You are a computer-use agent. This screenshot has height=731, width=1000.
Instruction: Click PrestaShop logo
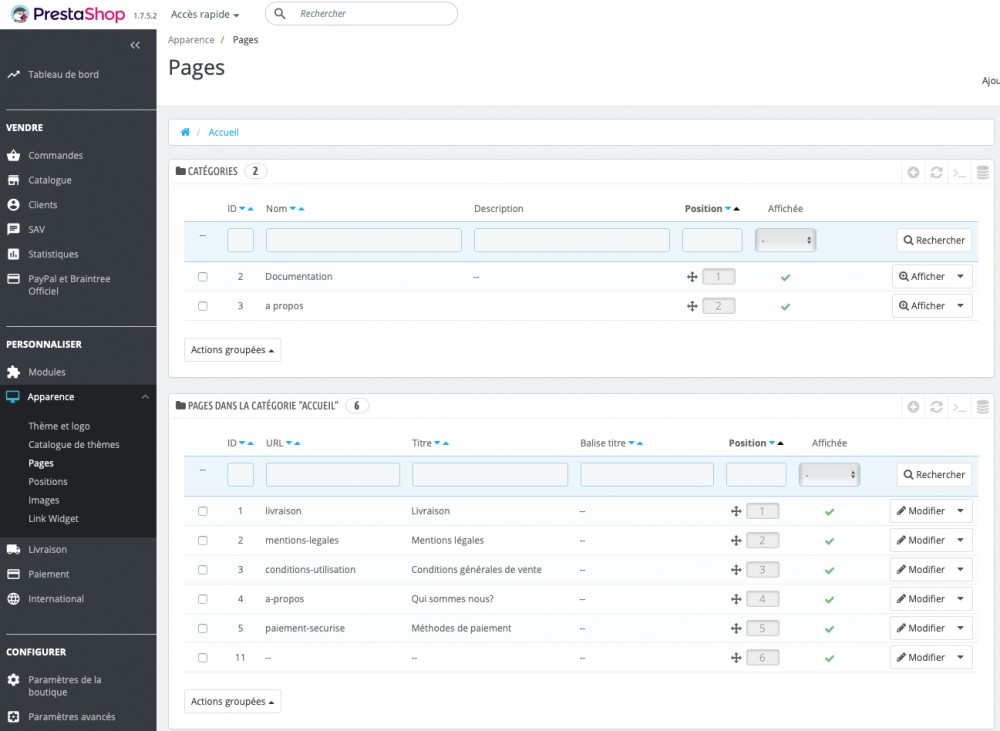tap(68, 14)
